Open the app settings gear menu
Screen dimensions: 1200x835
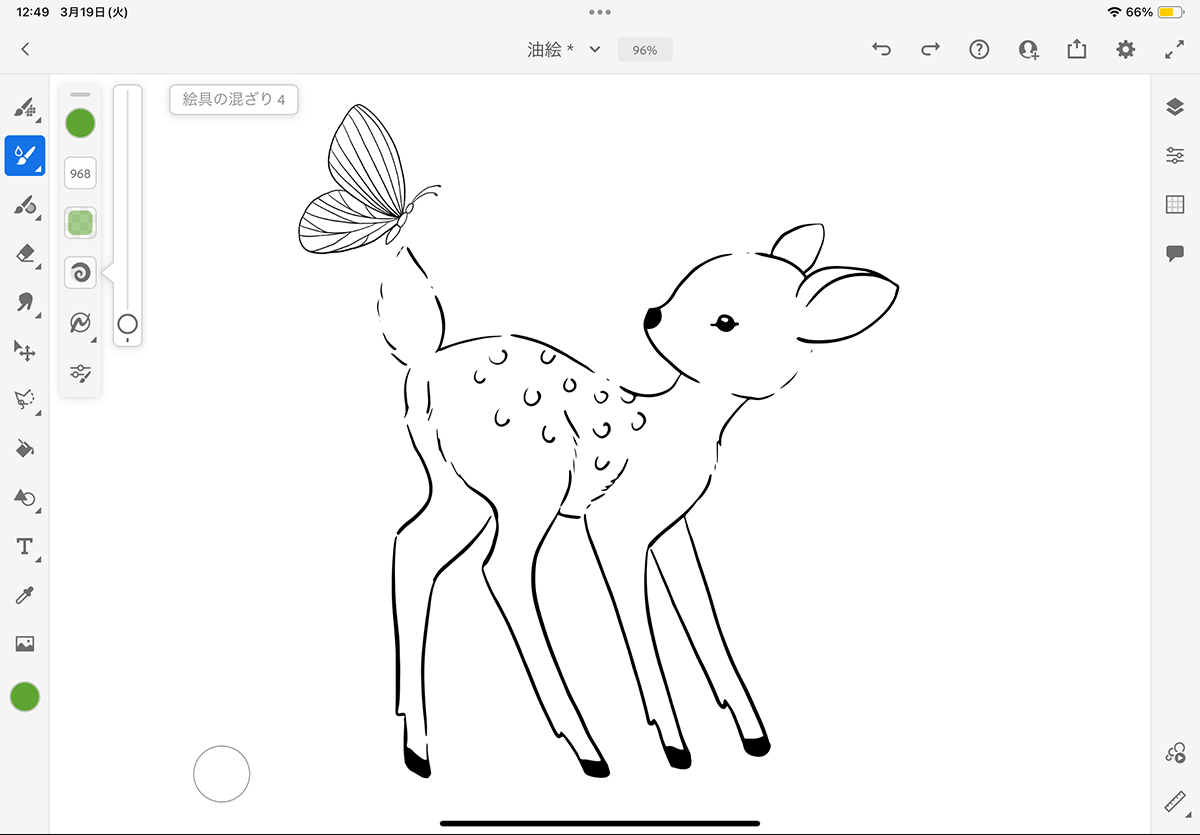[x=1125, y=49]
